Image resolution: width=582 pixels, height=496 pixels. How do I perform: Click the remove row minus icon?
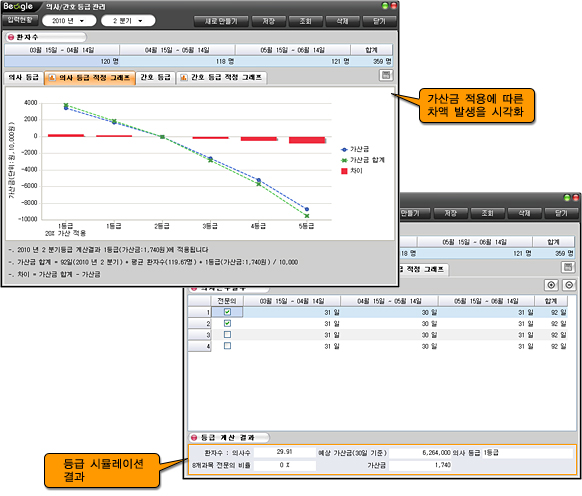(x=569, y=285)
